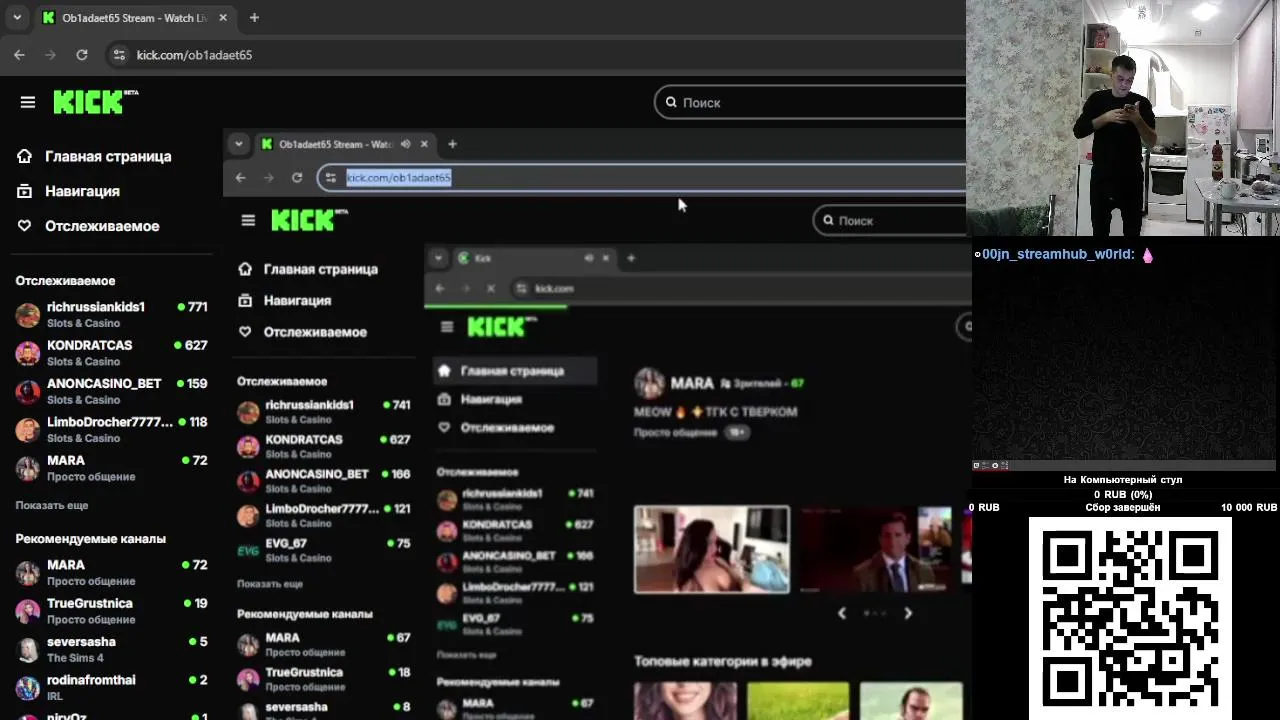
Task: Open richrussiankids1 channel with 771 viewers
Action: click(111, 314)
